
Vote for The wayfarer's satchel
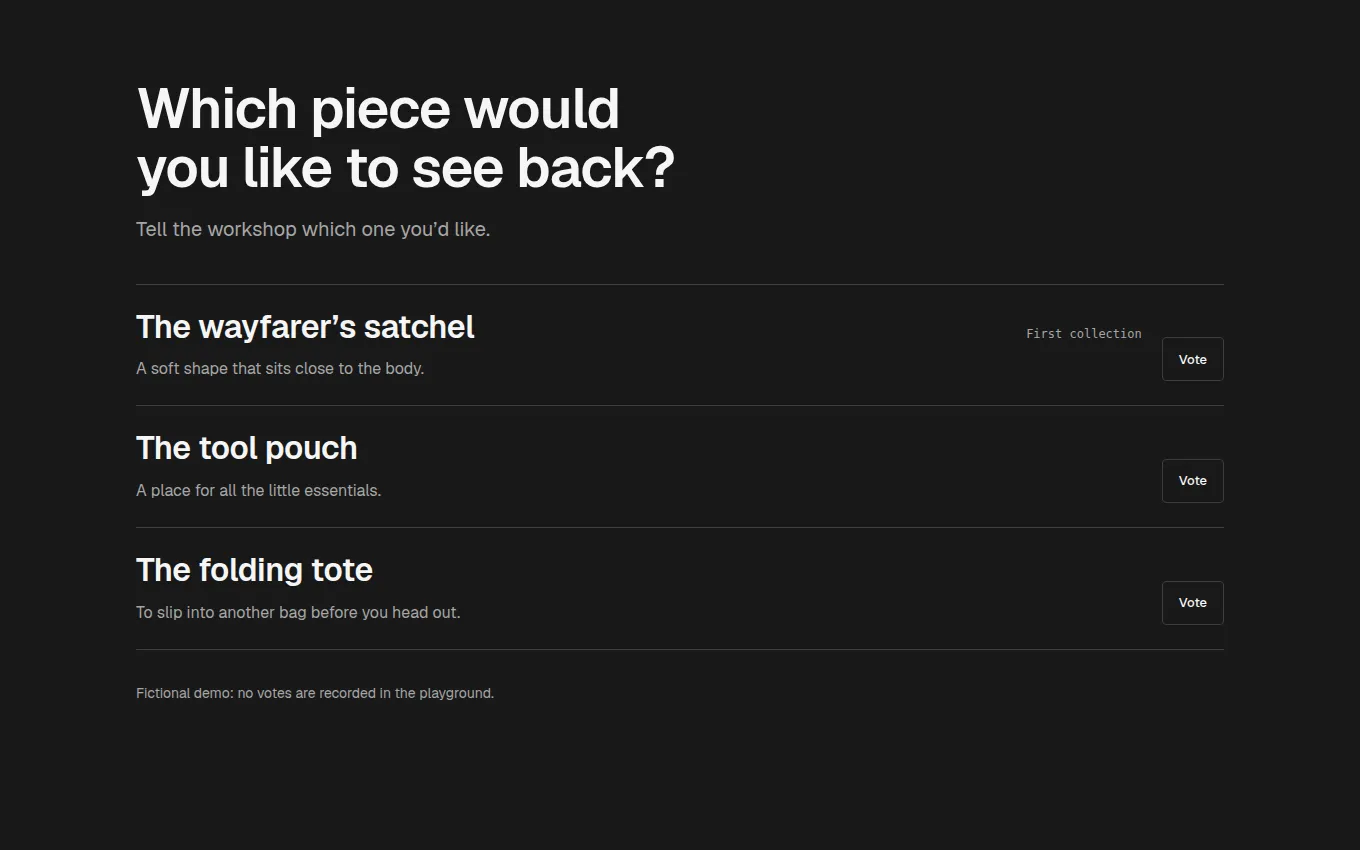[x=1192, y=359]
